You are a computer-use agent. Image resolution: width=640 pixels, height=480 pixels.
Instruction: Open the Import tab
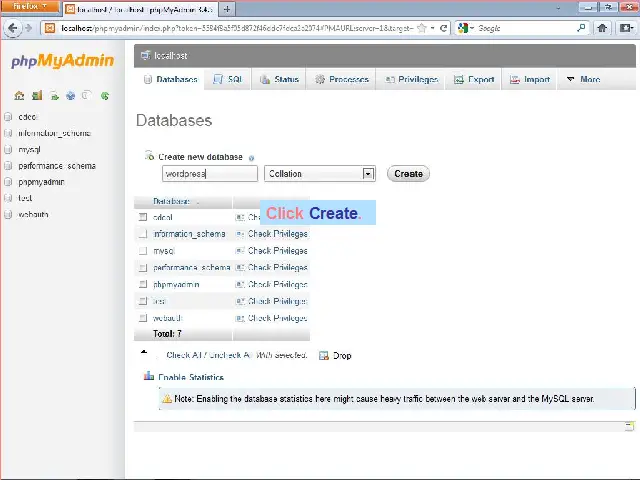[530, 79]
